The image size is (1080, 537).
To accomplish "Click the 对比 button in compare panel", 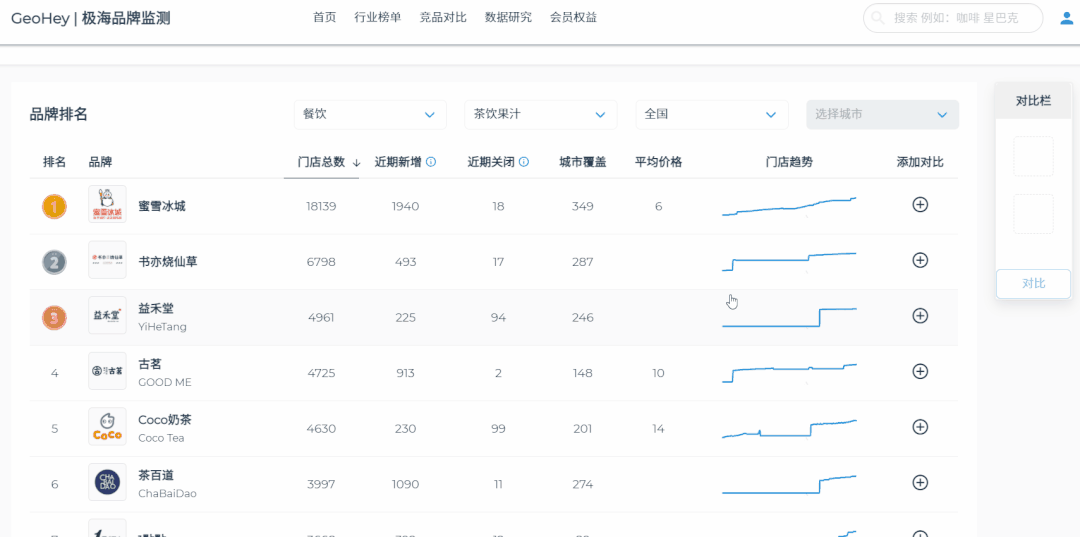I will pos(1033,284).
